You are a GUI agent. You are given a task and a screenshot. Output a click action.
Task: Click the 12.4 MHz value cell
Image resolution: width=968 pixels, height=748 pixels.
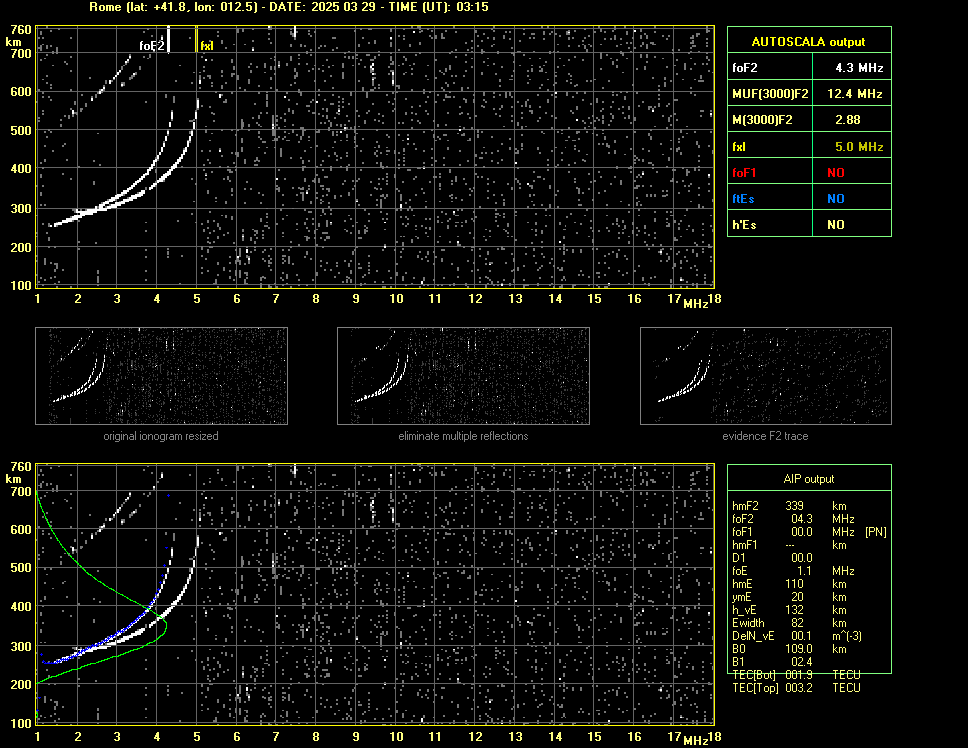click(852, 93)
